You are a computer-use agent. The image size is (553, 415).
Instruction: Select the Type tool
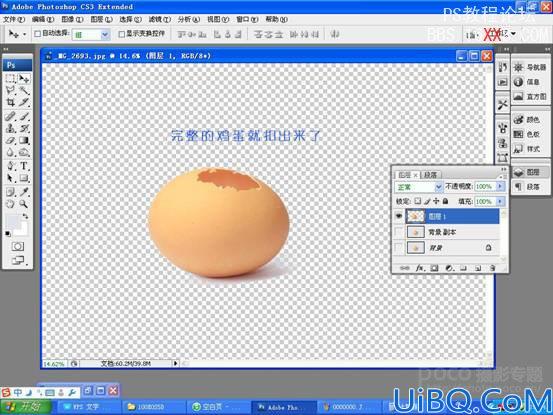(x=24, y=166)
